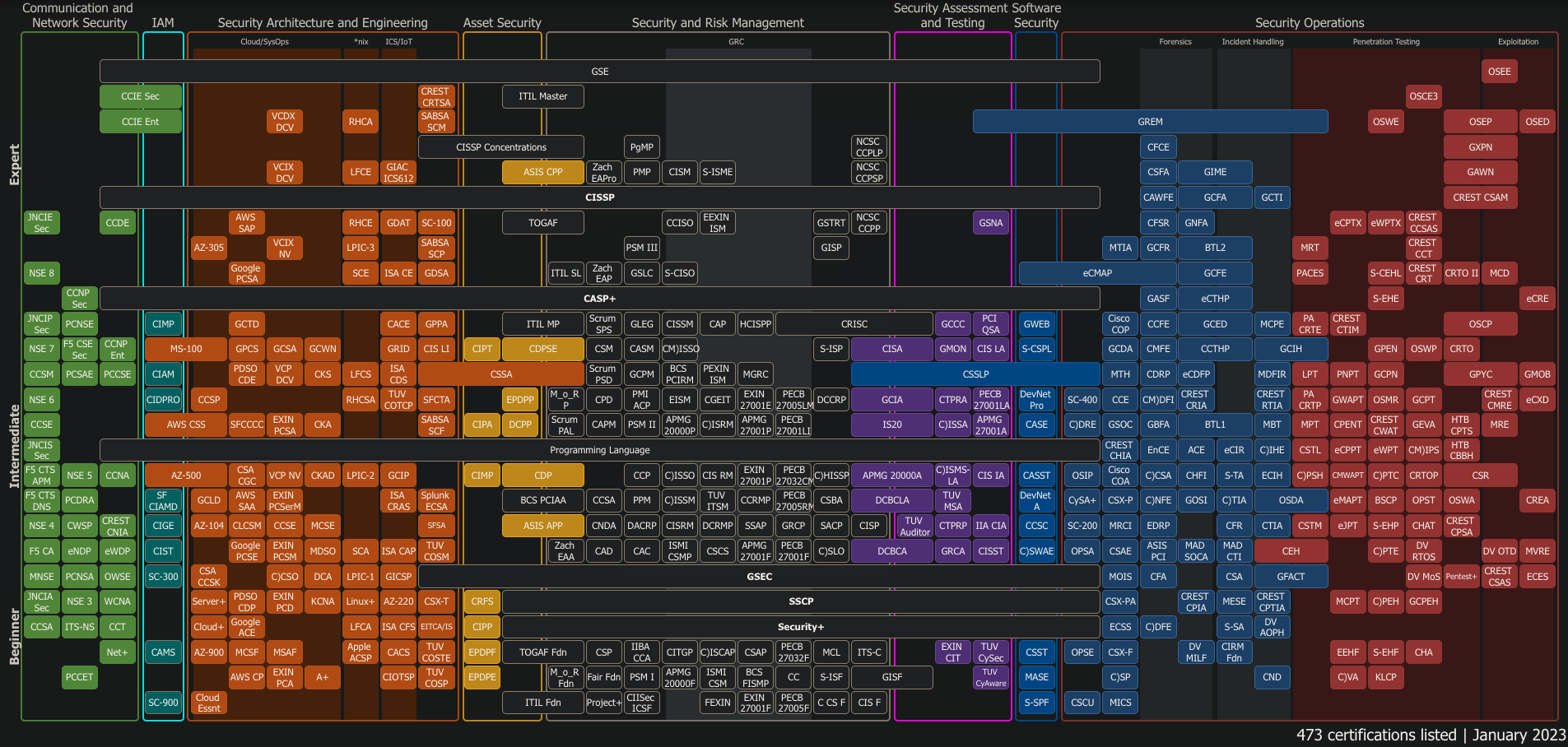The height and width of the screenshot is (747, 1568).
Task: Open the GSE certification bar
Action: pos(599,72)
